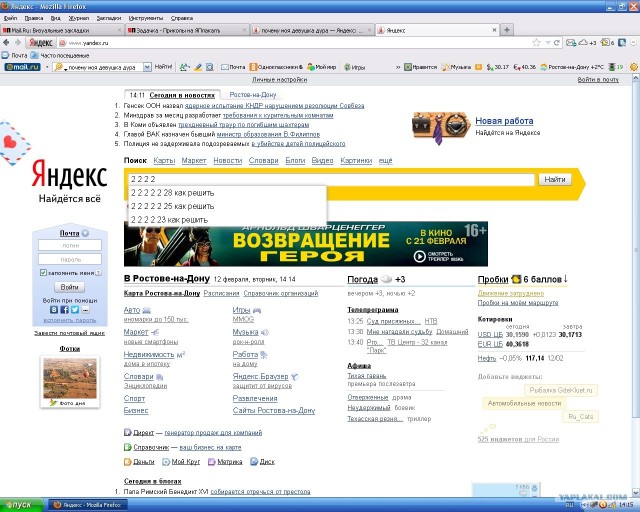Open the Закладки menu
This screenshot has width=640, height=512.
pyautogui.click(x=109, y=18)
